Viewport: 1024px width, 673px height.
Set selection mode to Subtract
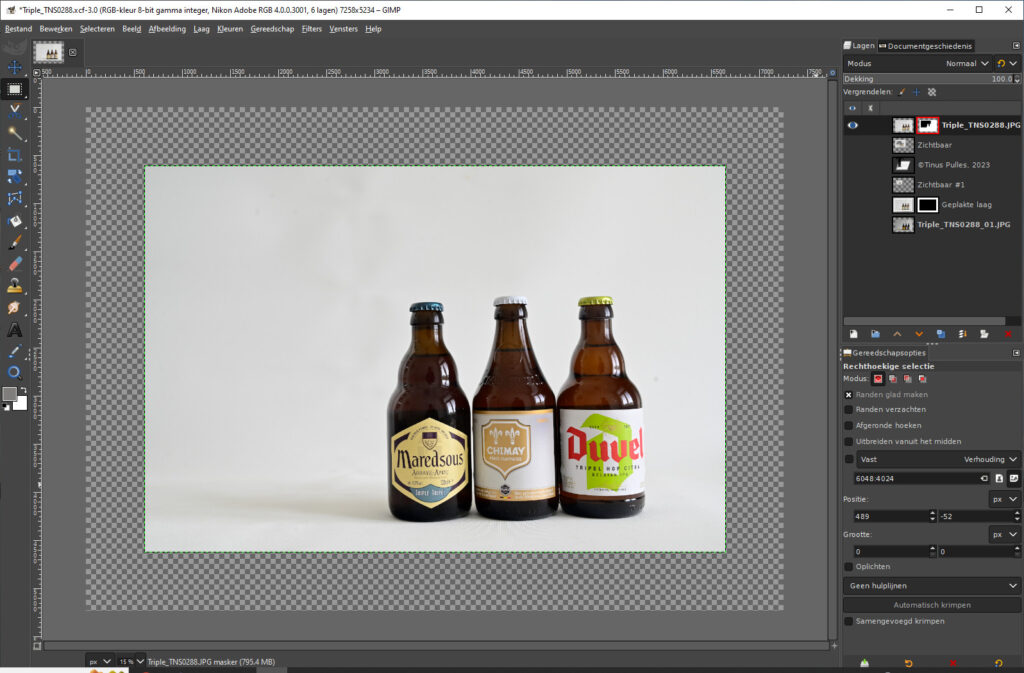pyautogui.click(x=908, y=379)
